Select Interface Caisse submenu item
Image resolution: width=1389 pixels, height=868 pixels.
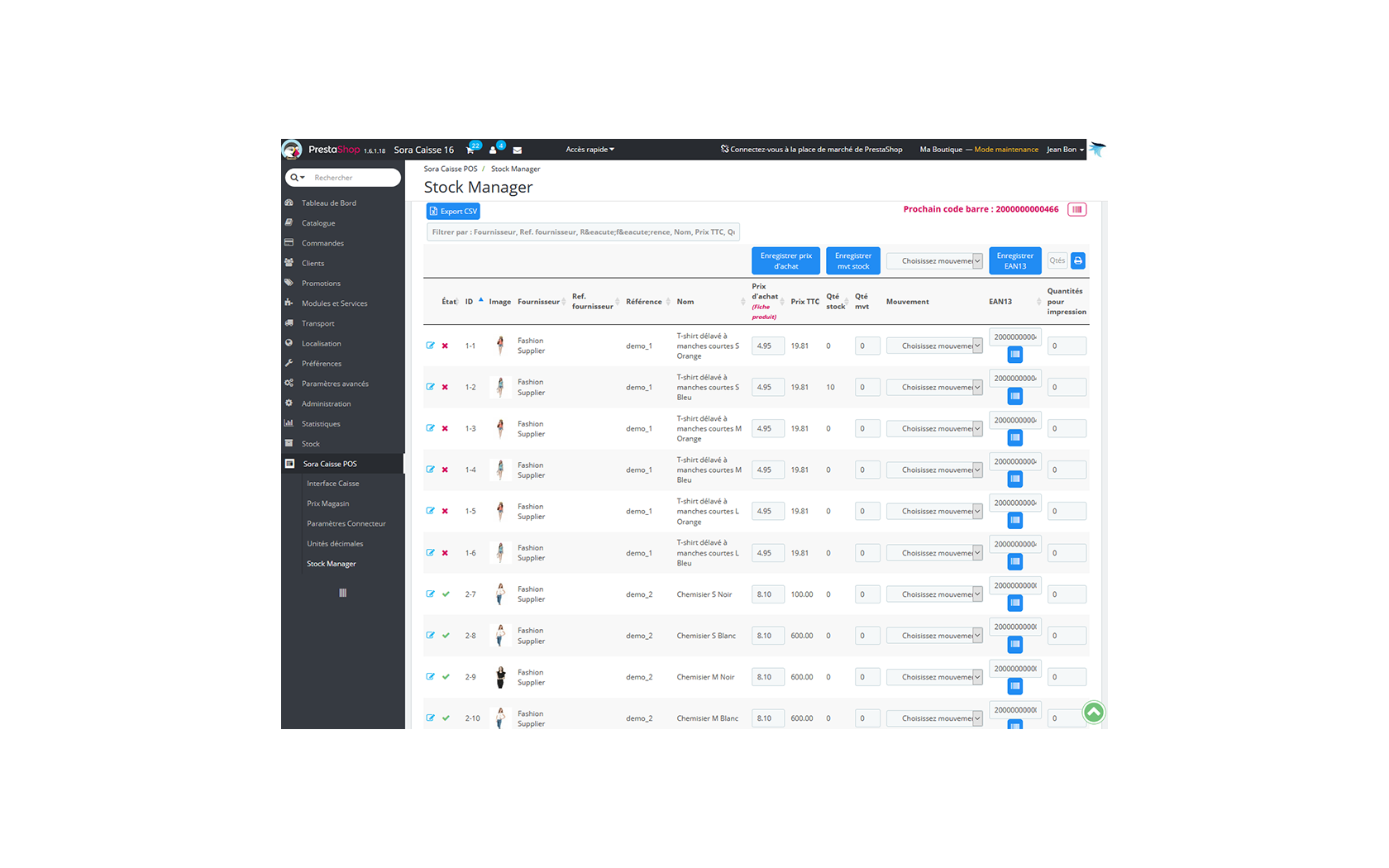[x=332, y=484]
